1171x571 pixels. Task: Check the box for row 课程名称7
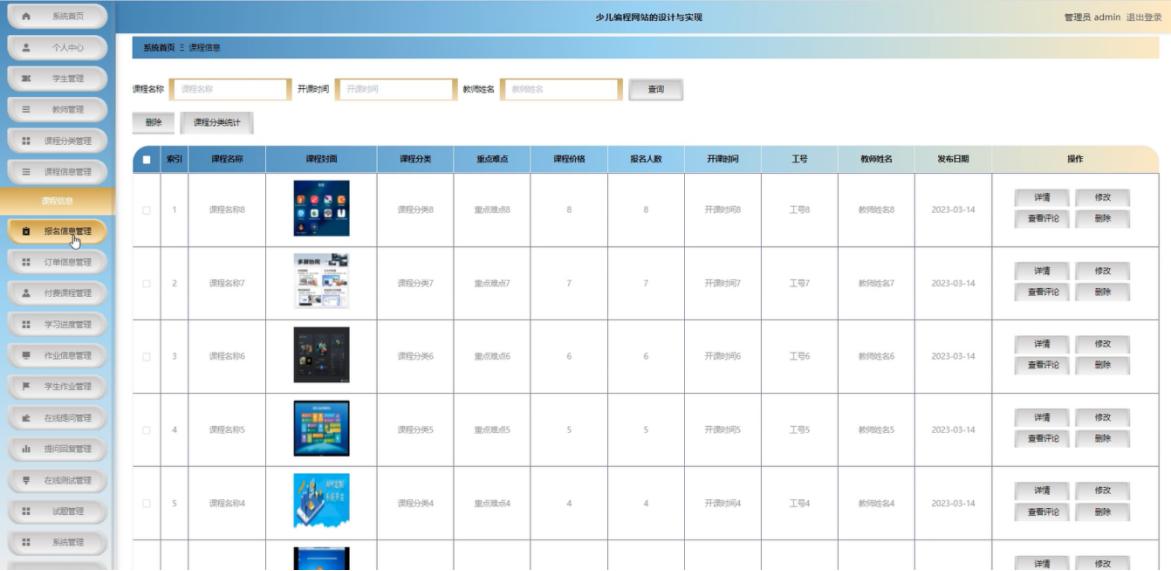146,284
